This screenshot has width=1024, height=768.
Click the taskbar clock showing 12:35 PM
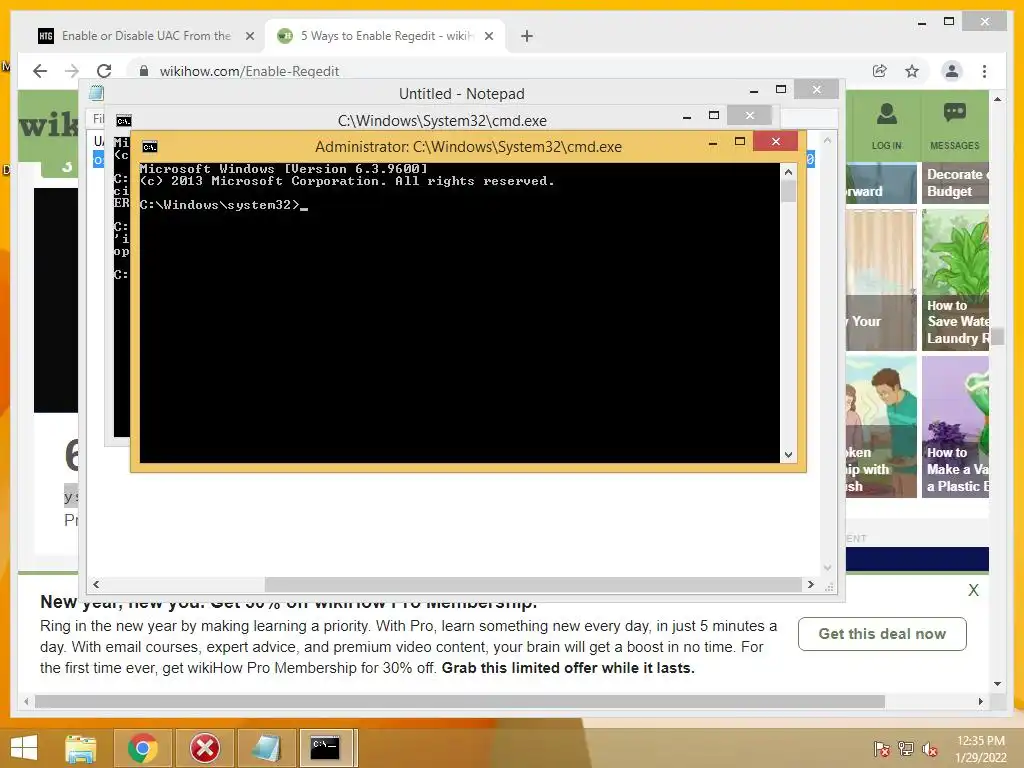point(981,749)
